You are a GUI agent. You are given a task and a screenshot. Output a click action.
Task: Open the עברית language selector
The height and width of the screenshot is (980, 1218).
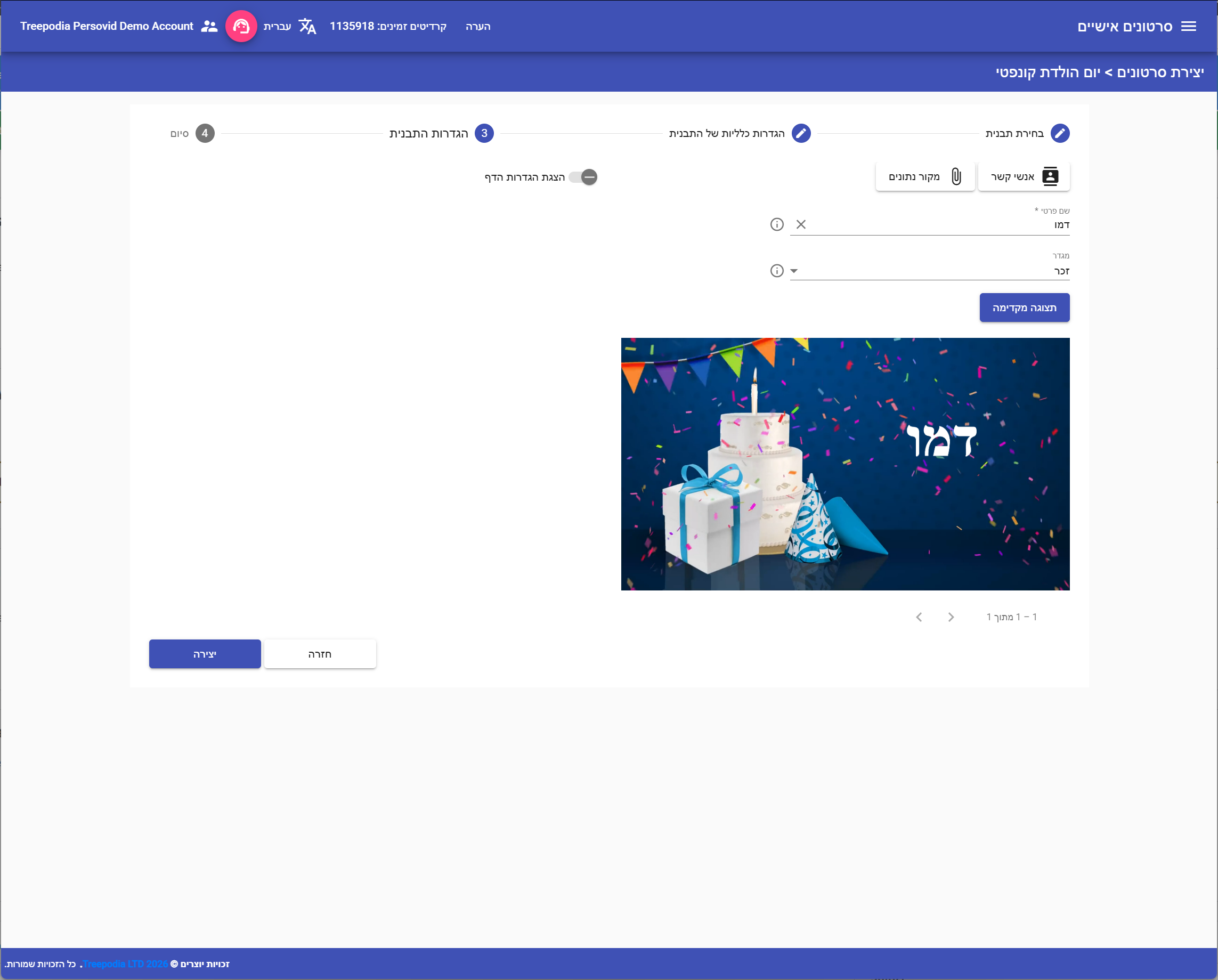278,27
